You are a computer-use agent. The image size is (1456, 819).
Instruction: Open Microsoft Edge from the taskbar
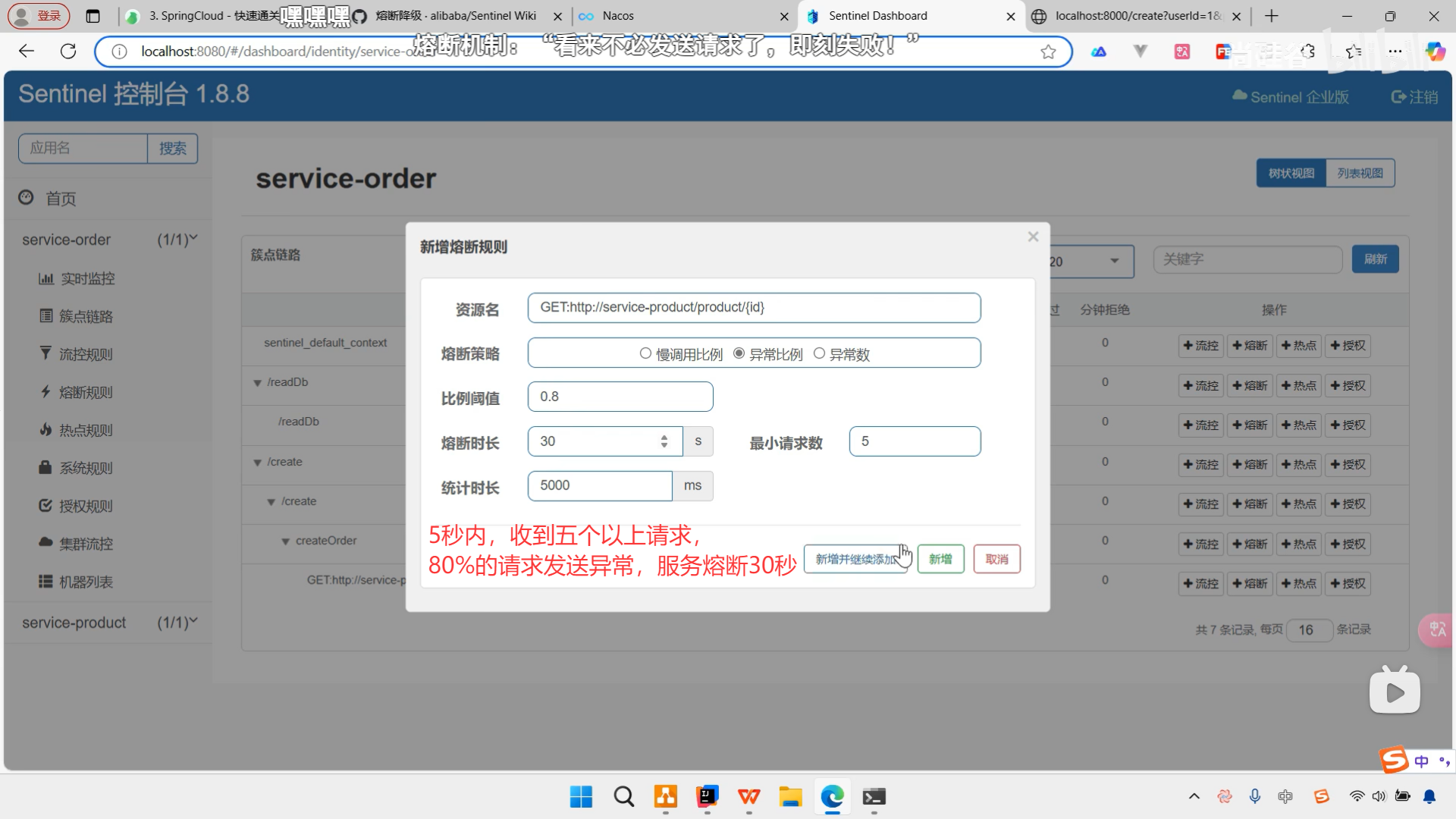[832, 797]
